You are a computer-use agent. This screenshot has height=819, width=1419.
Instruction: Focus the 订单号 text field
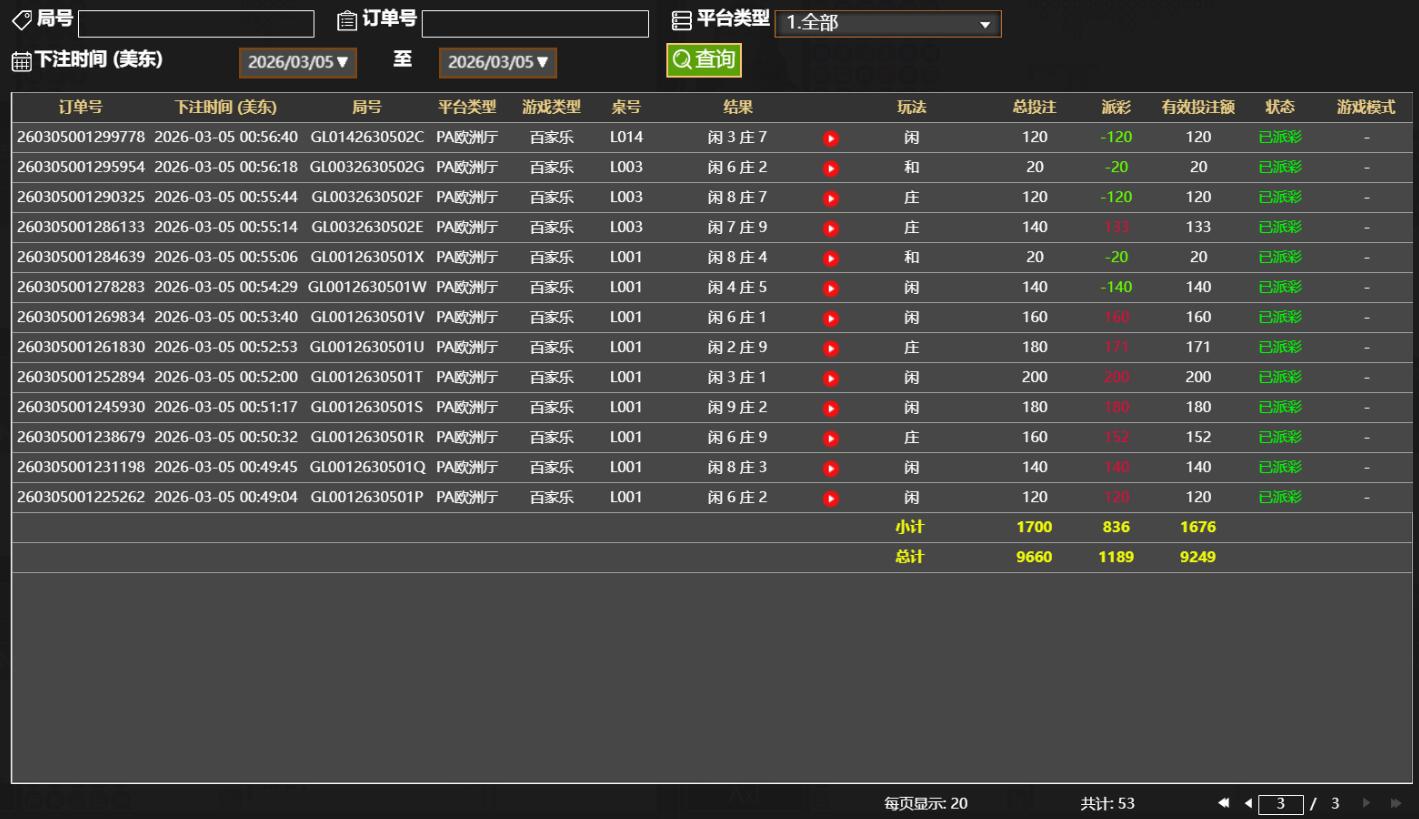click(x=535, y=24)
